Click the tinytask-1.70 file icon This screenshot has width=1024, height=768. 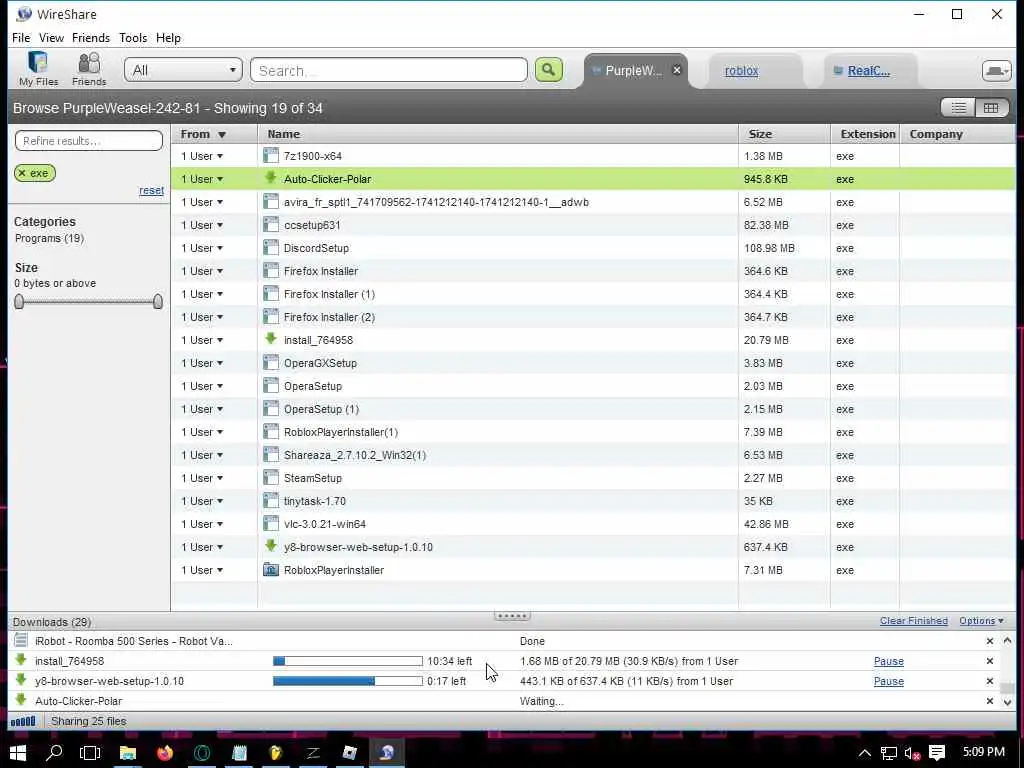[271, 500]
